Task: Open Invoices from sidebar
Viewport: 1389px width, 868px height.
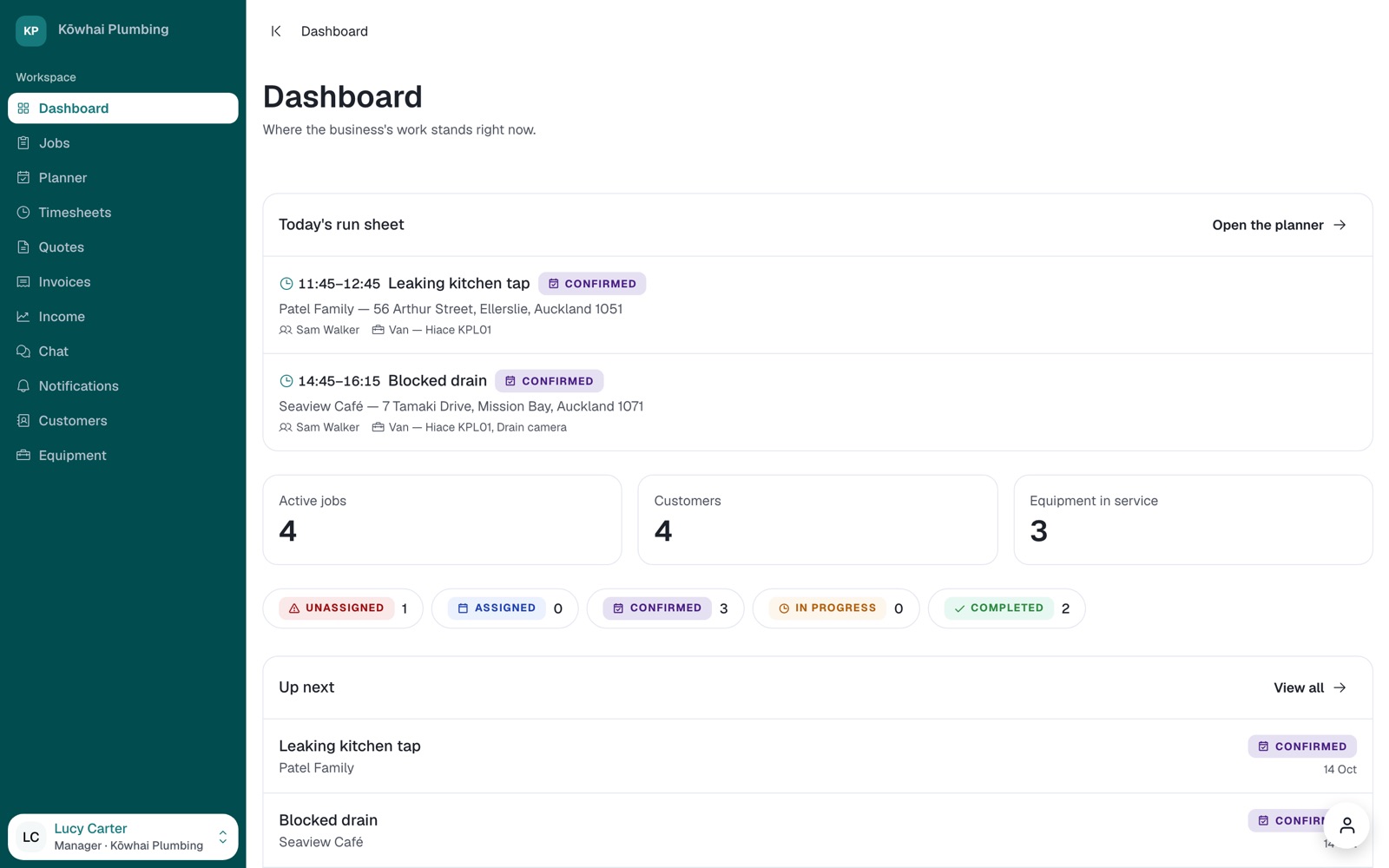Action: click(x=123, y=282)
